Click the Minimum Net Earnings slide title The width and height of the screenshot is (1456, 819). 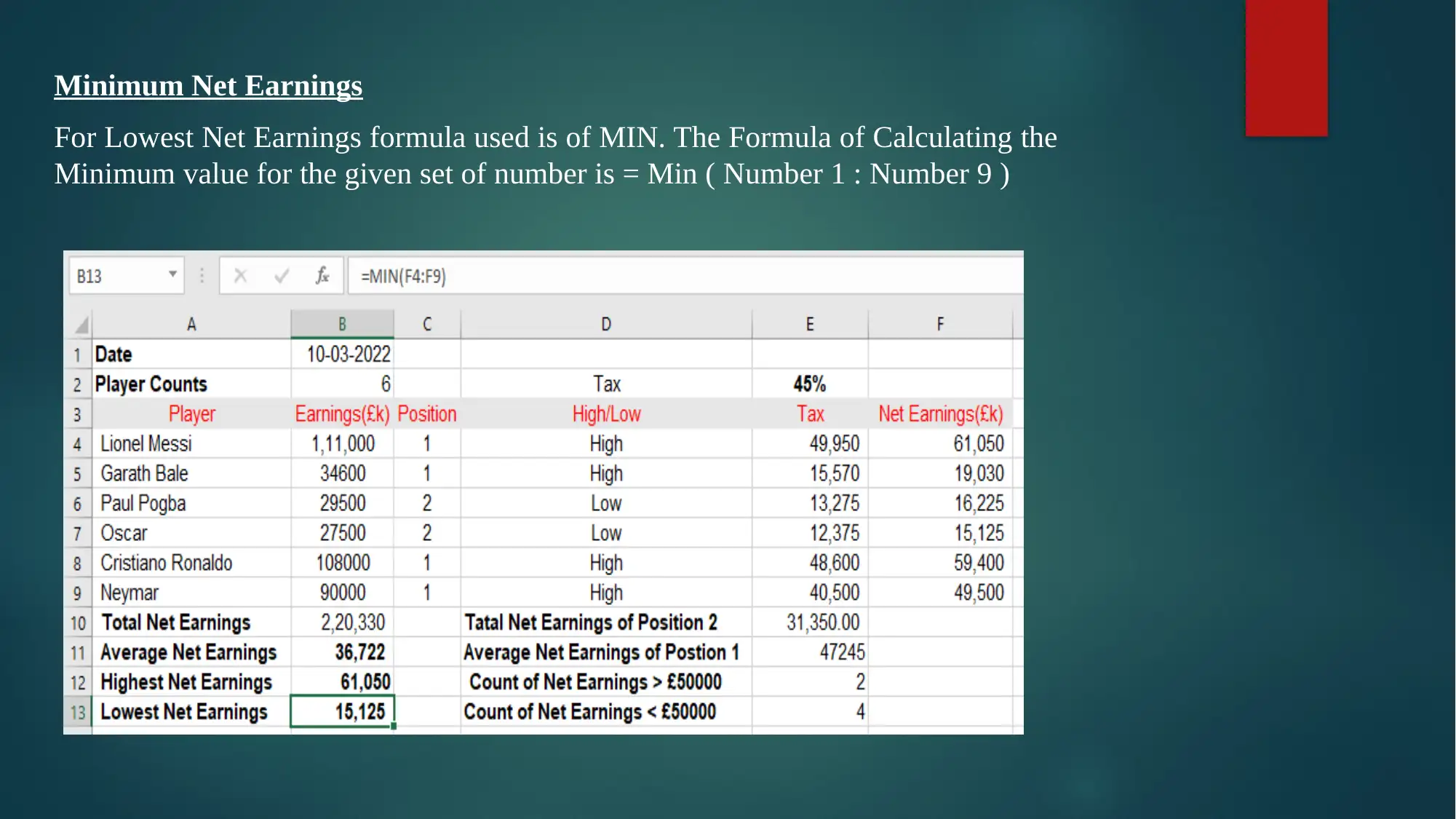[208, 87]
